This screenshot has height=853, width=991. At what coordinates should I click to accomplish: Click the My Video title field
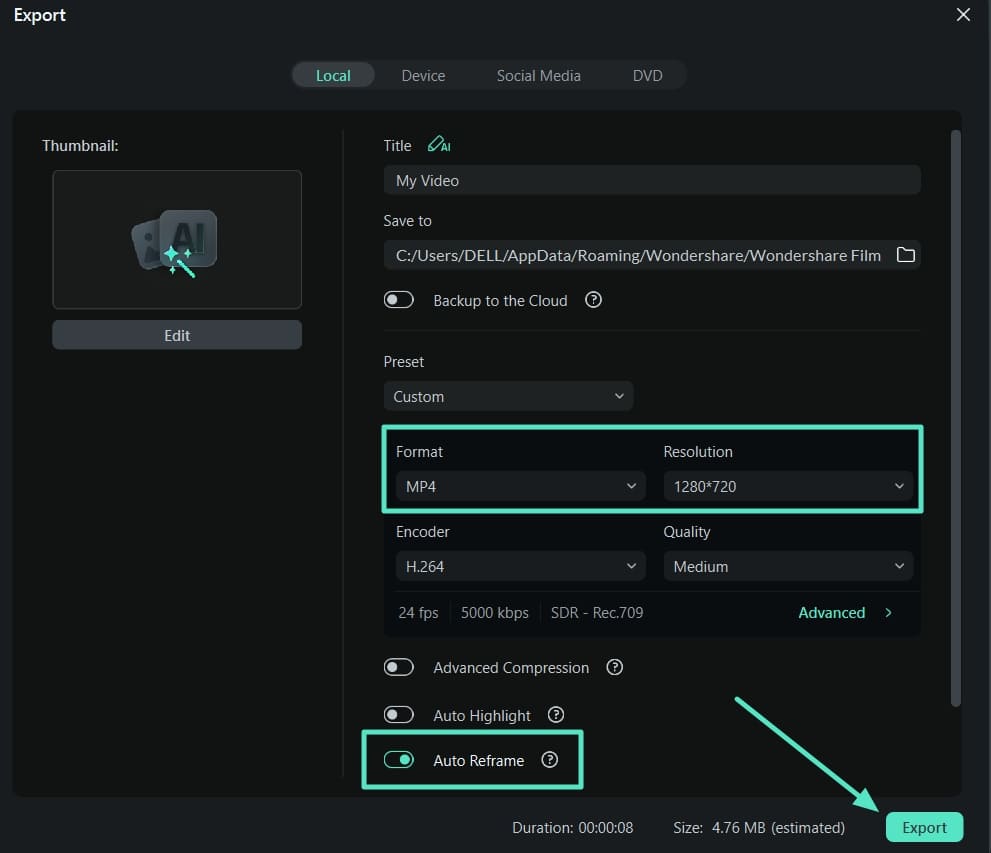tap(651, 180)
